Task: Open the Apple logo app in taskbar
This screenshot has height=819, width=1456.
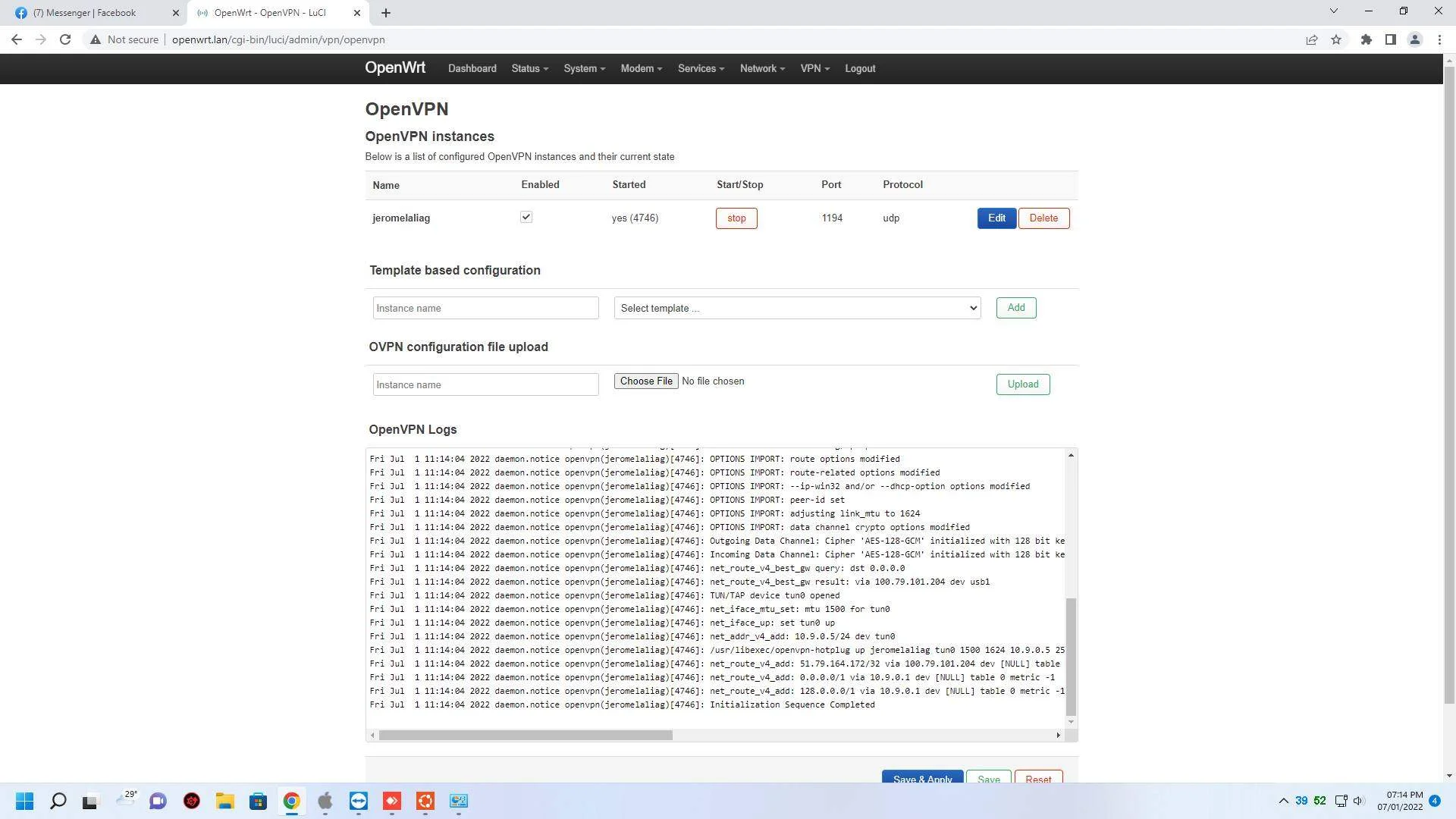Action: tap(325, 801)
